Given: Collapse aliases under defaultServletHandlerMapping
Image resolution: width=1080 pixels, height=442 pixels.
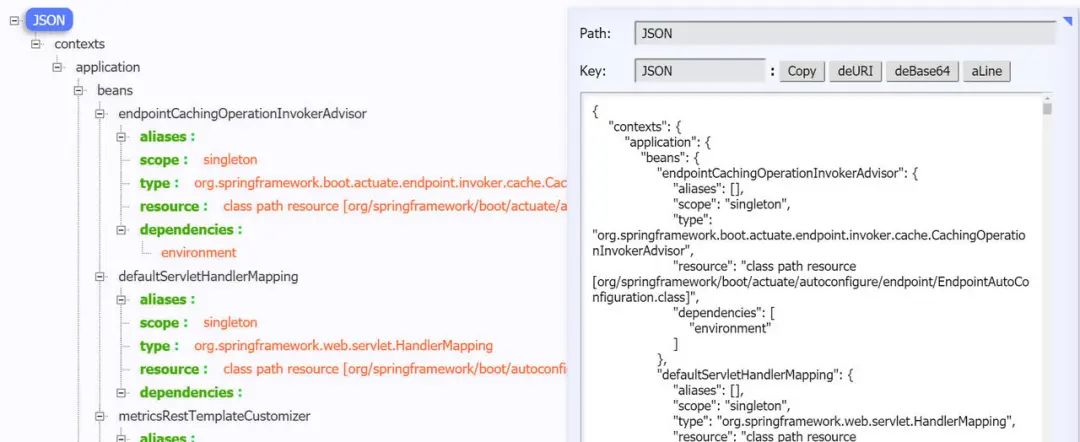Looking at the screenshot, I should point(122,300).
